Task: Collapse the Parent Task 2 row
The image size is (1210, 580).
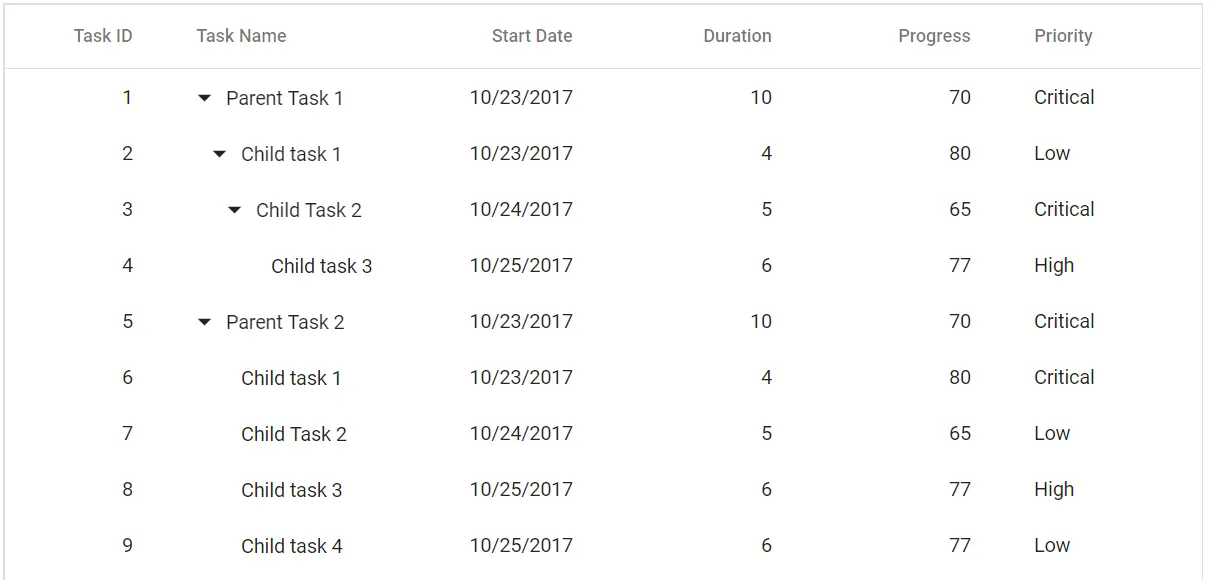Action: click(203, 321)
